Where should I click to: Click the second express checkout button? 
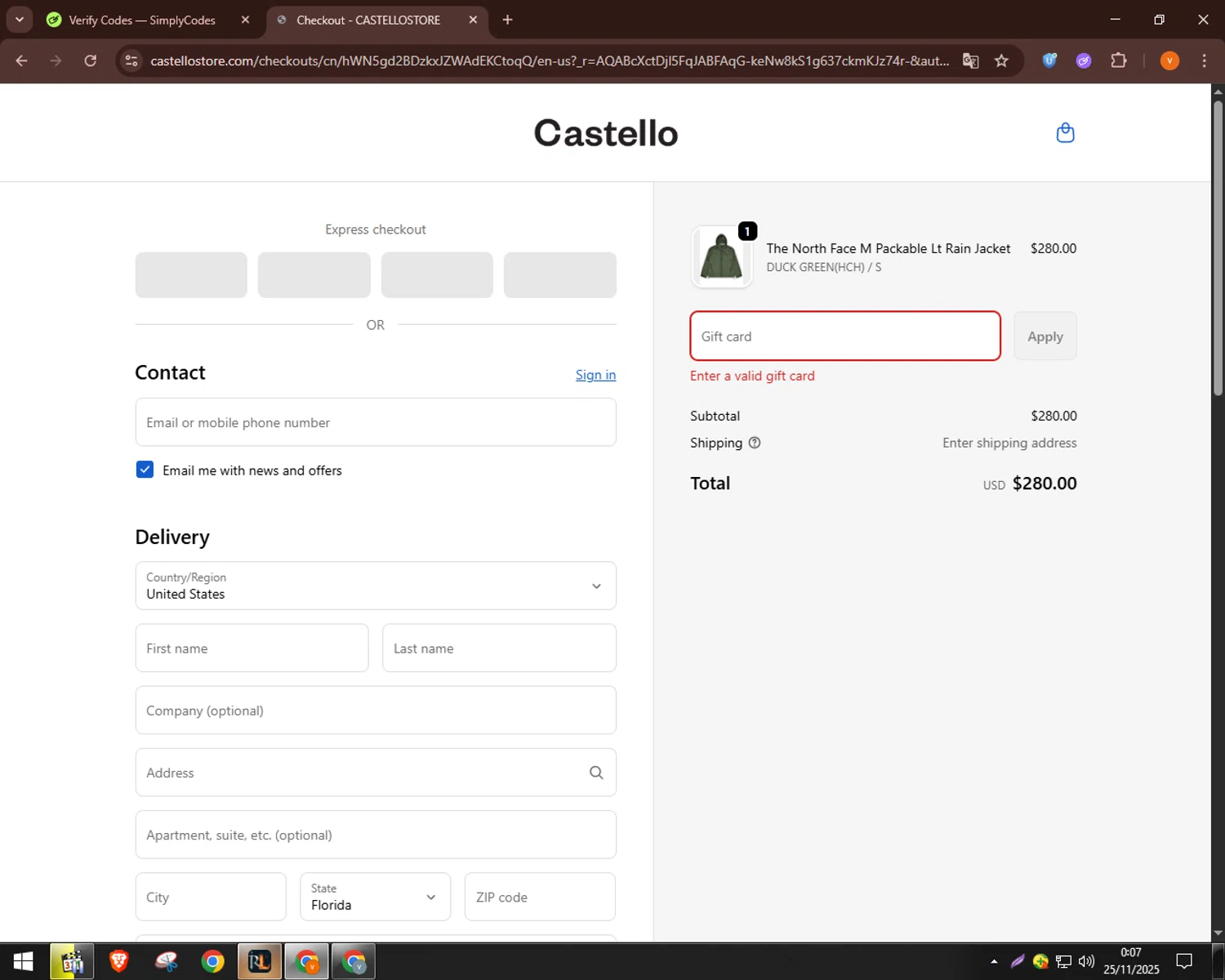314,275
